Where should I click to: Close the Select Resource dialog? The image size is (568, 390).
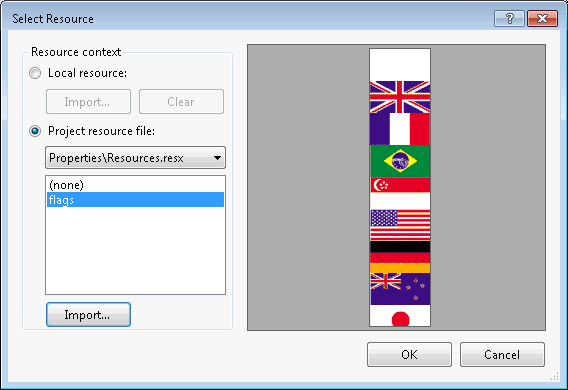[x=542, y=18]
